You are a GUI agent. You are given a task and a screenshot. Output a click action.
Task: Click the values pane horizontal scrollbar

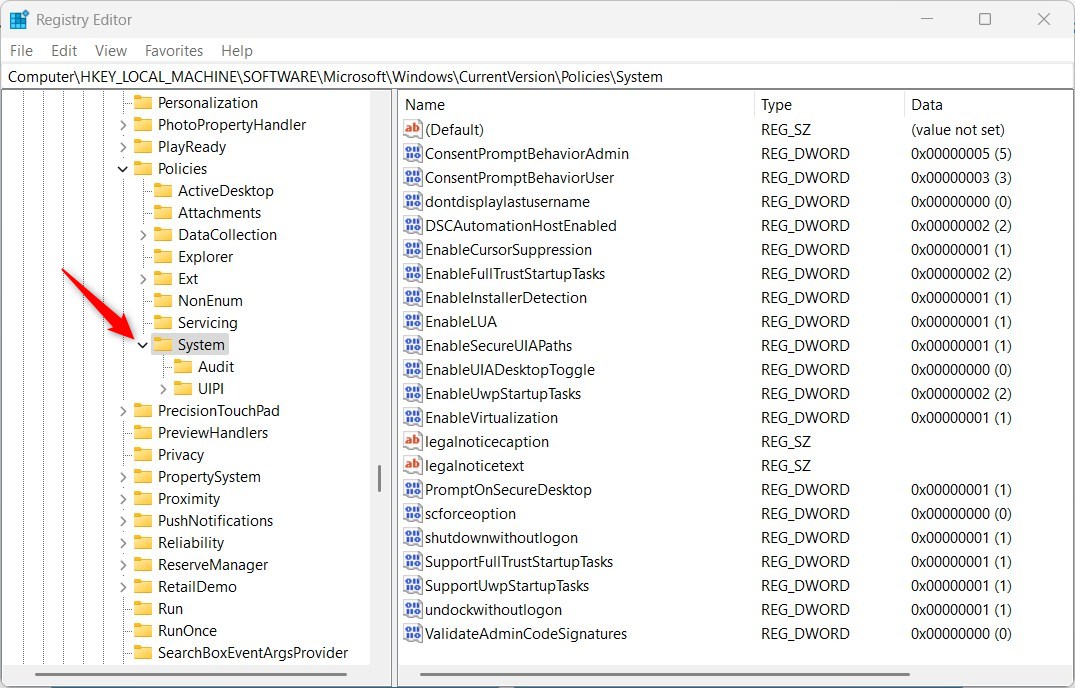coord(665,674)
